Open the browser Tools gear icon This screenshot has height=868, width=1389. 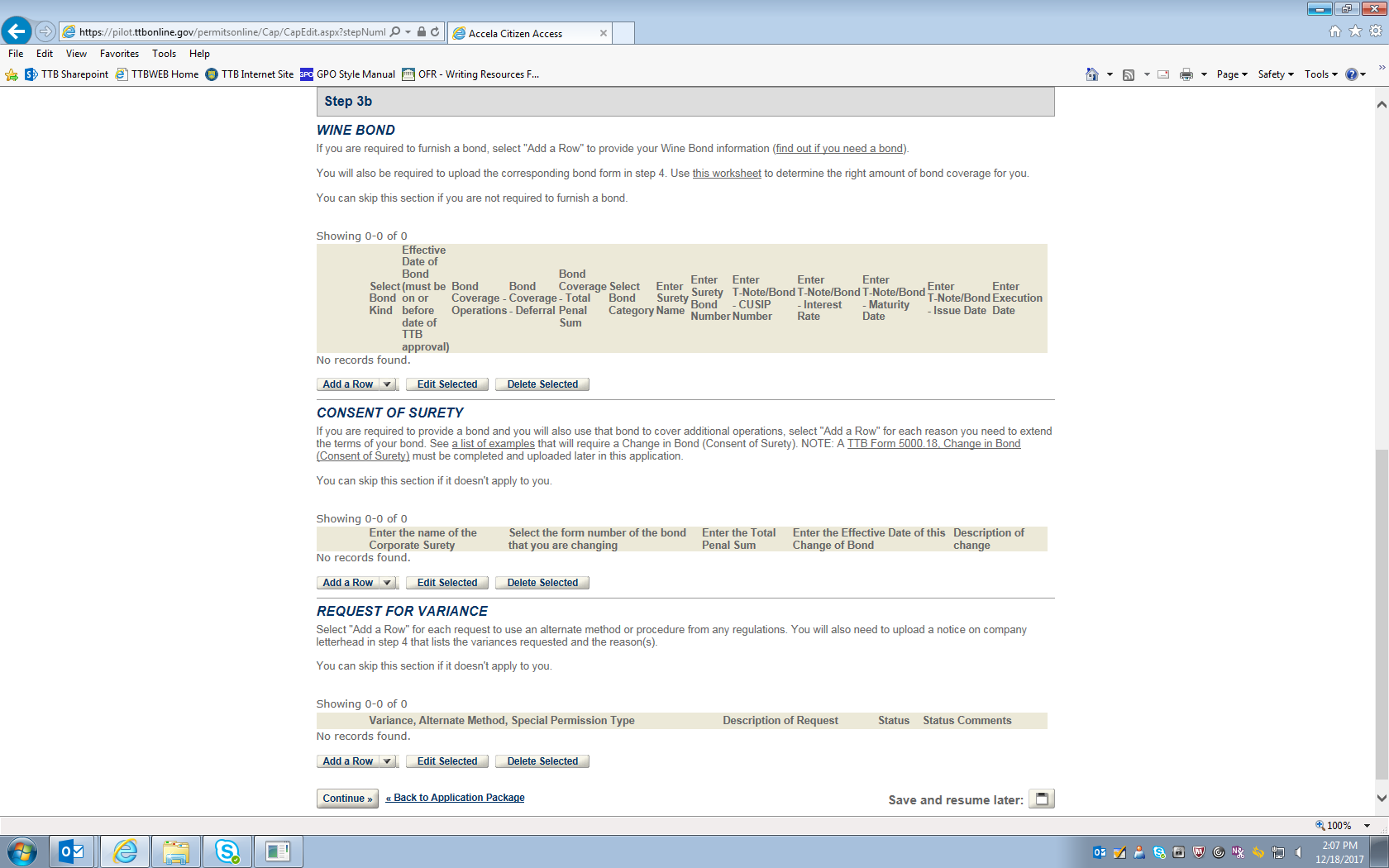pyautogui.click(x=1376, y=31)
